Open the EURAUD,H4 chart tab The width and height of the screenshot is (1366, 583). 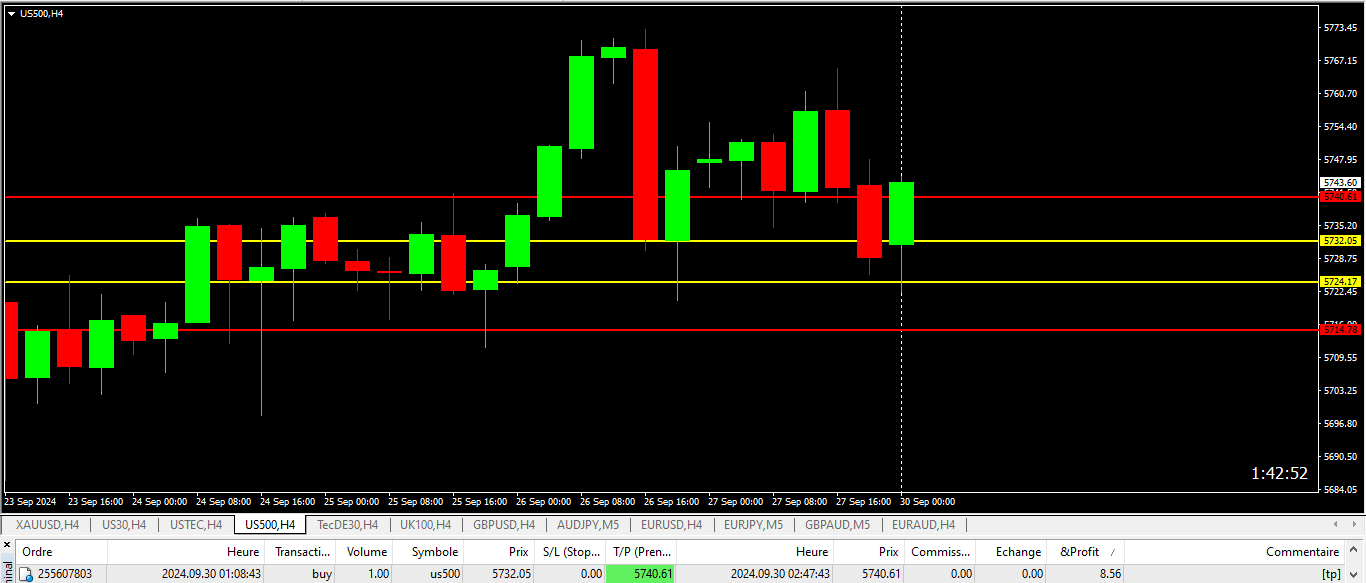click(x=923, y=525)
